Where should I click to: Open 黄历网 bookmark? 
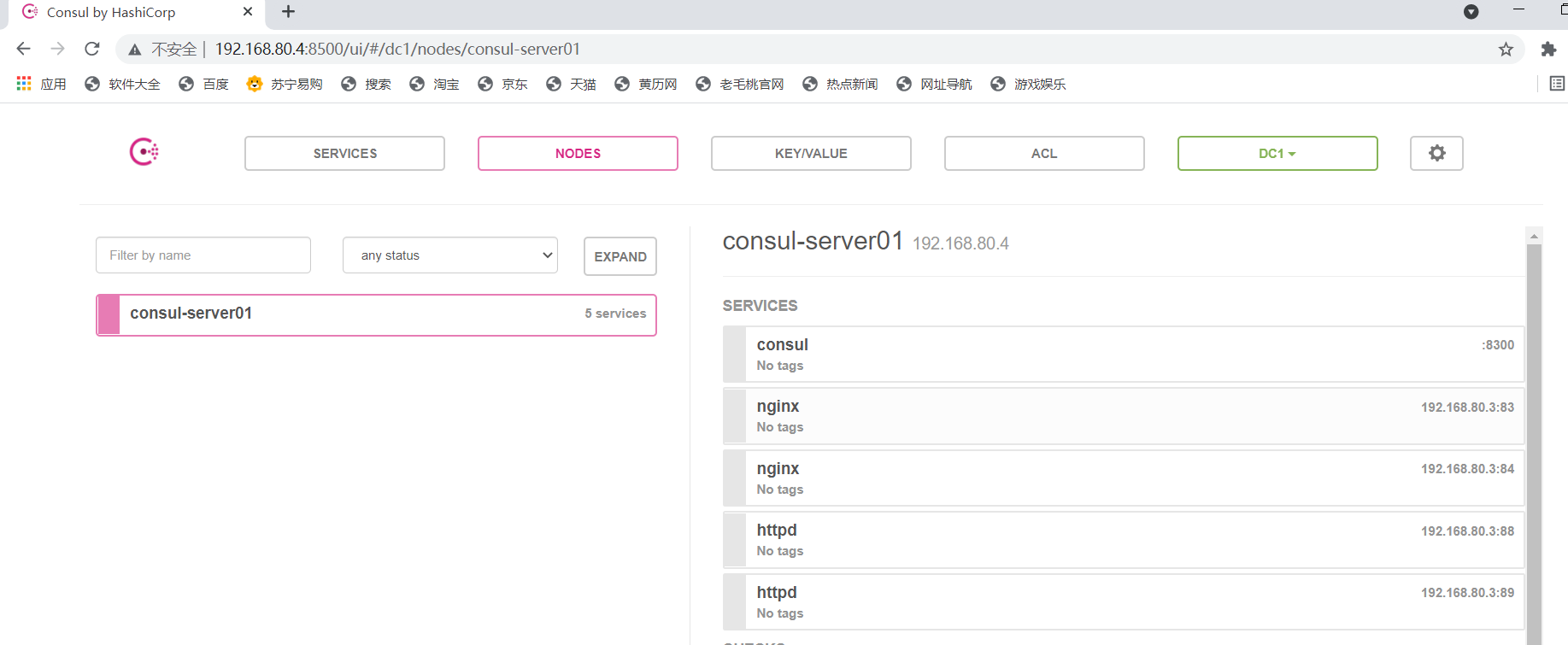tap(646, 84)
